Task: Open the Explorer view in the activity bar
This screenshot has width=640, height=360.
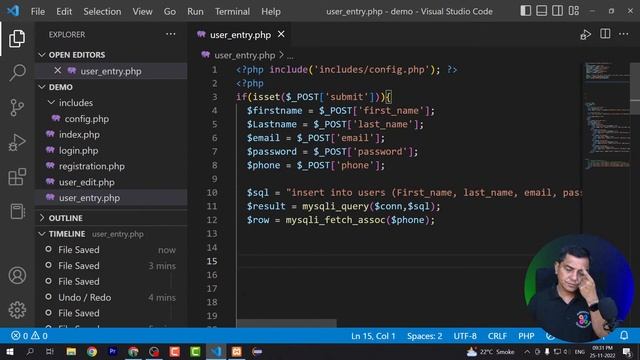Action: 17,39
